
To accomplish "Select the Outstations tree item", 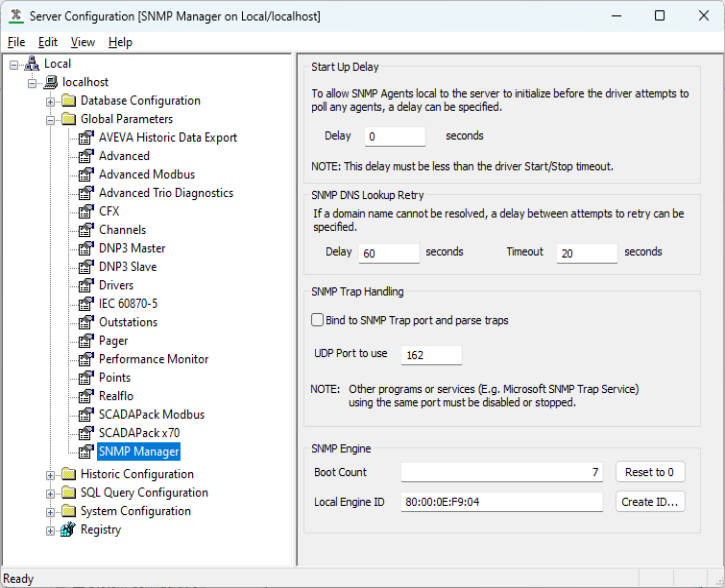I will click(x=128, y=322).
